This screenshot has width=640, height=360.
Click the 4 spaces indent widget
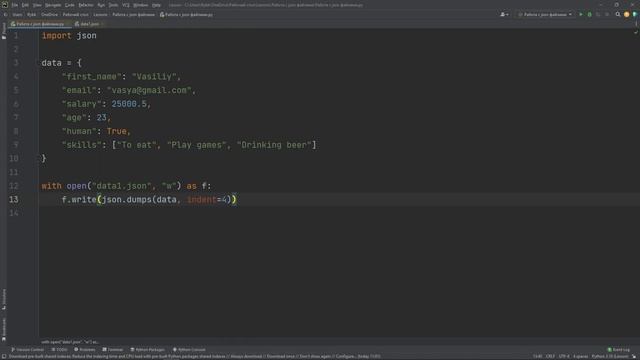point(580,357)
